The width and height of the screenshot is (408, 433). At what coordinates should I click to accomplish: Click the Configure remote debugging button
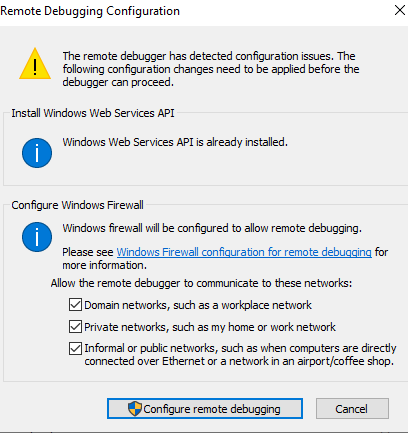tap(205, 408)
